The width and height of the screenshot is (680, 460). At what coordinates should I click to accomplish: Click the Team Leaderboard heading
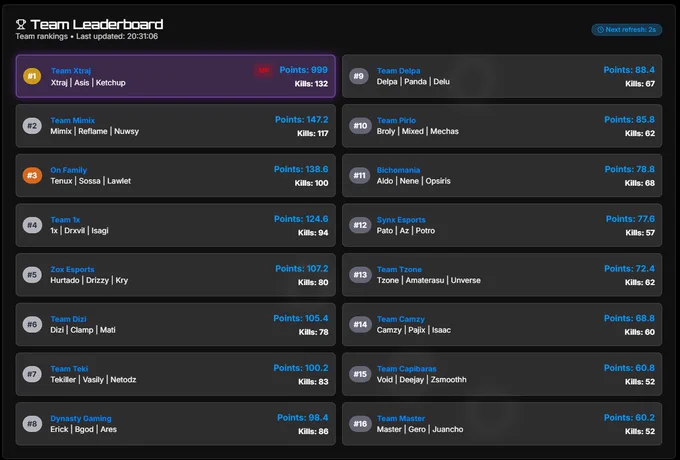[97, 24]
